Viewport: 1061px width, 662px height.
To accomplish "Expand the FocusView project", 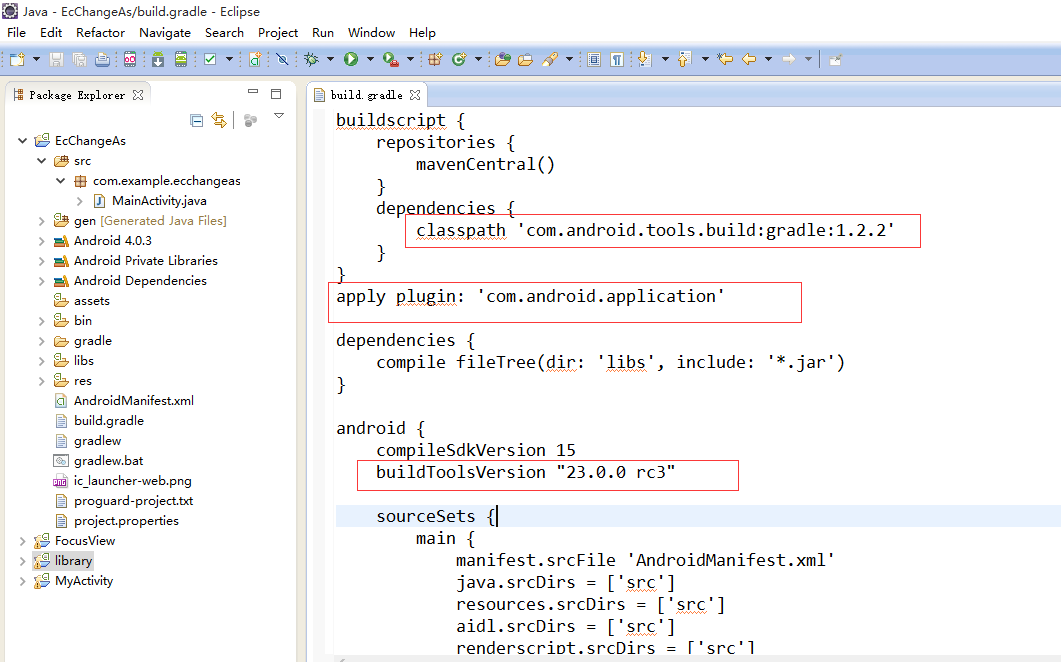I will click(22, 541).
